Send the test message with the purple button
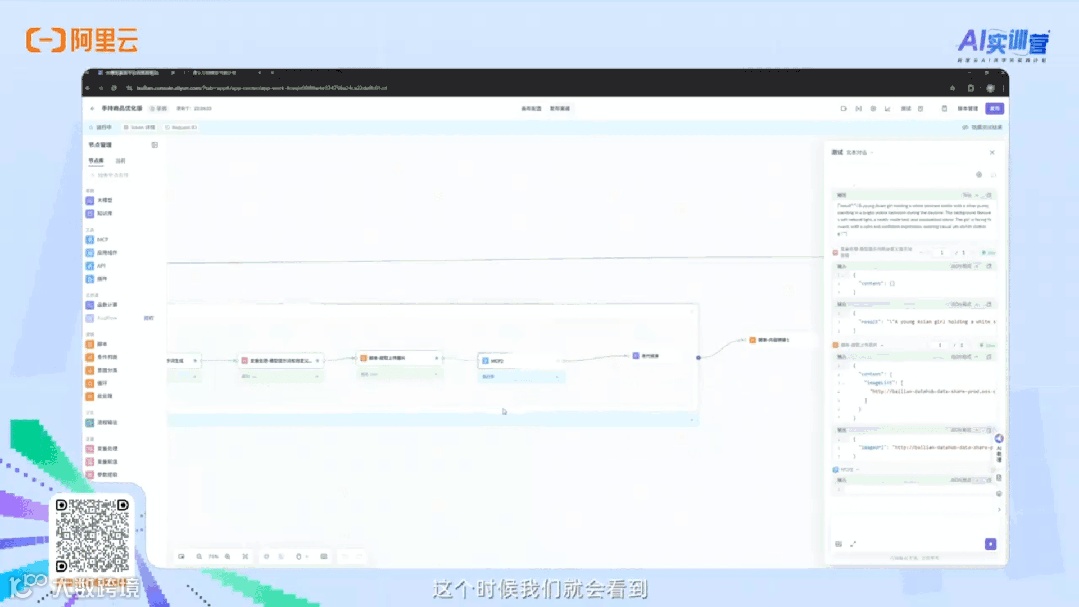1079x607 pixels. point(990,544)
